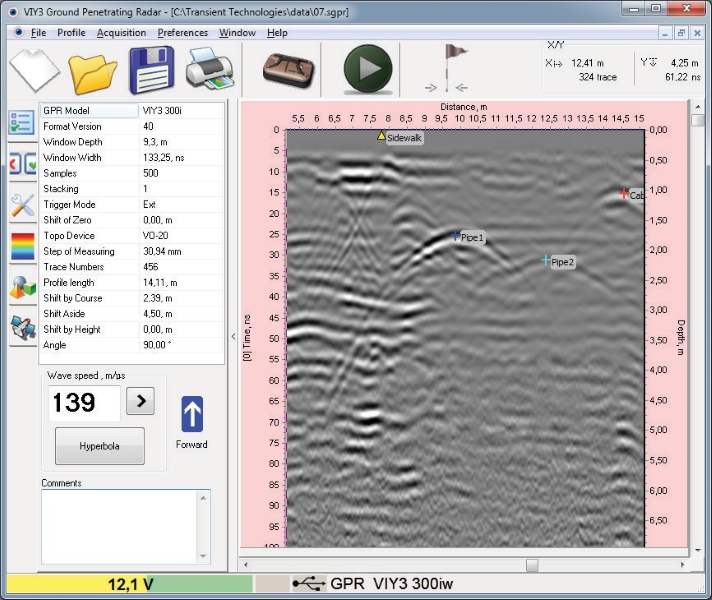This screenshot has width=712, height=600.
Task: Select the Pipe1 cross marker
Action: tap(456, 235)
